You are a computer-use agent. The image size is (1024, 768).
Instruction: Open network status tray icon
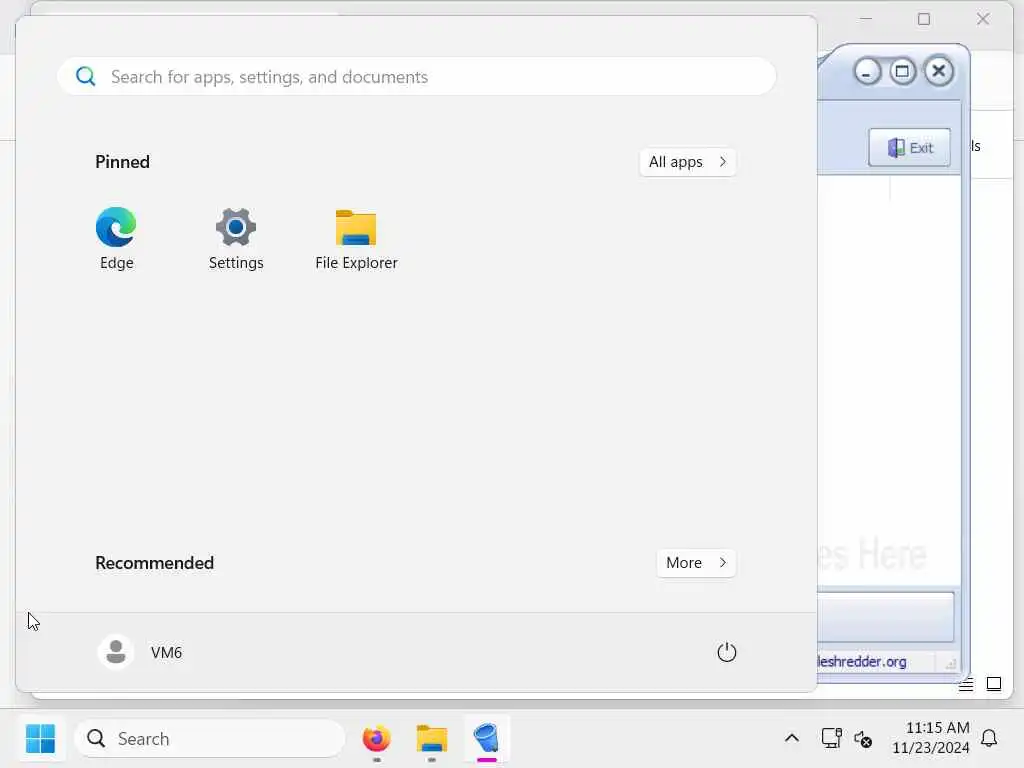click(x=831, y=738)
